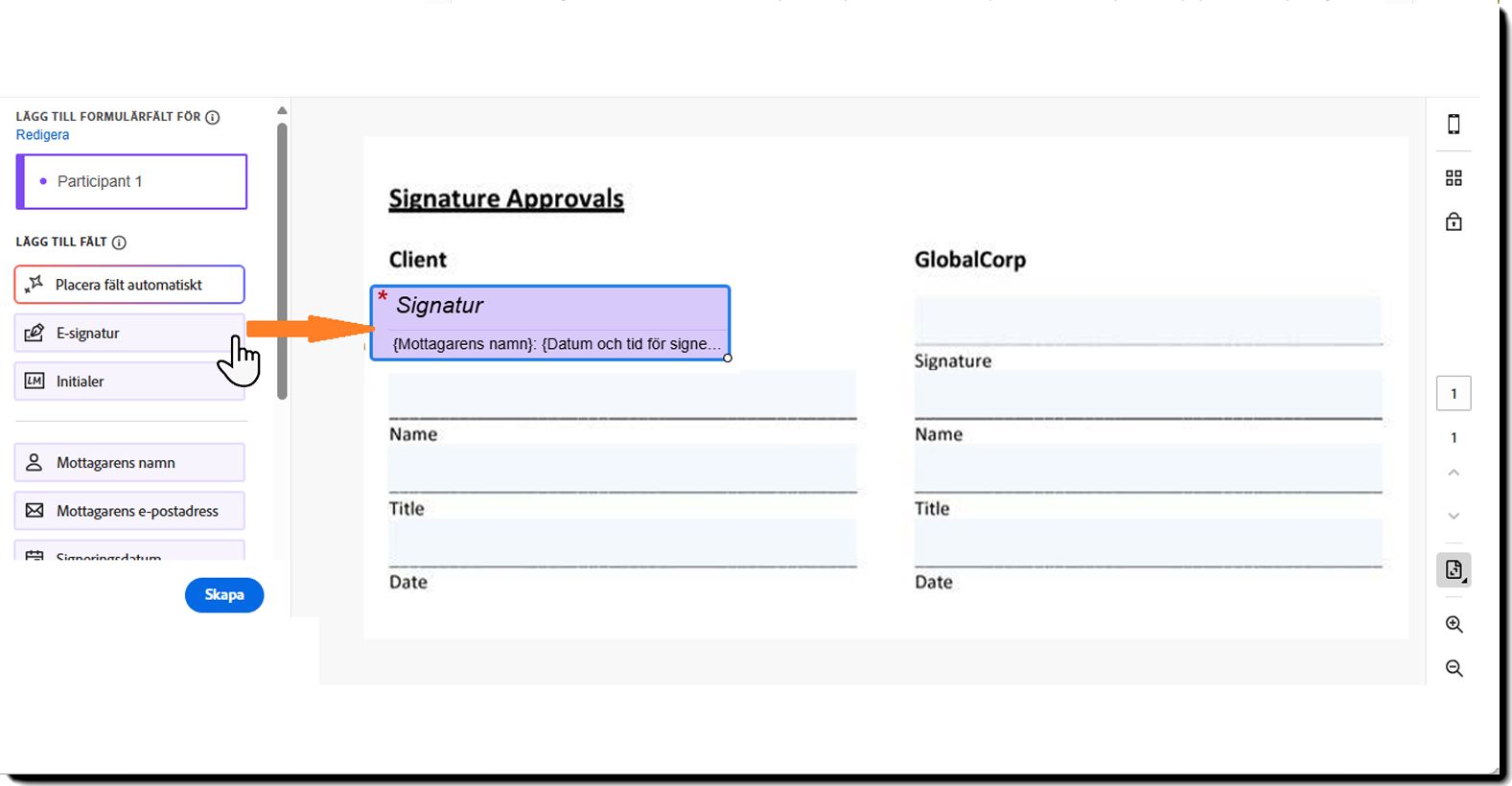Click the Client heading text
The height and width of the screenshot is (786, 1512).
click(417, 260)
